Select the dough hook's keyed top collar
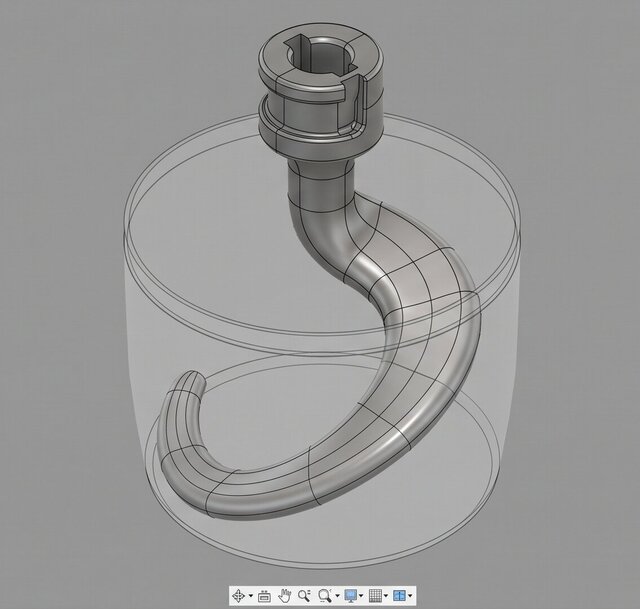The height and width of the screenshot is (609, 640). pyautogui.click(x=321, y=92)
